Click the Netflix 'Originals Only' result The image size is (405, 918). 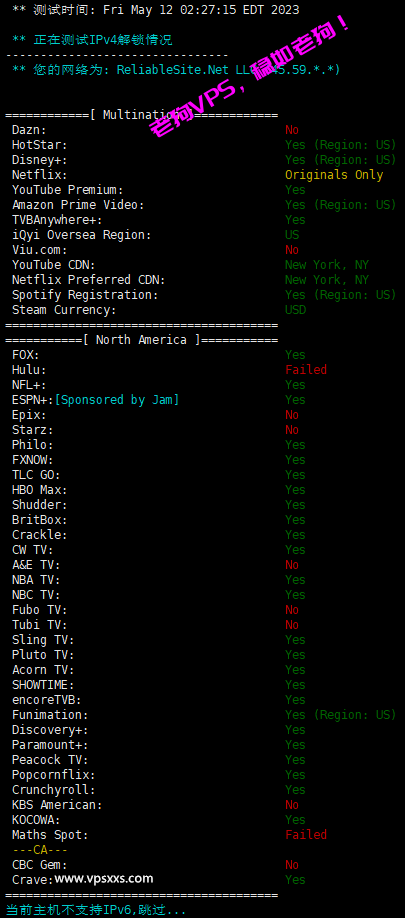tap(334, 175)
